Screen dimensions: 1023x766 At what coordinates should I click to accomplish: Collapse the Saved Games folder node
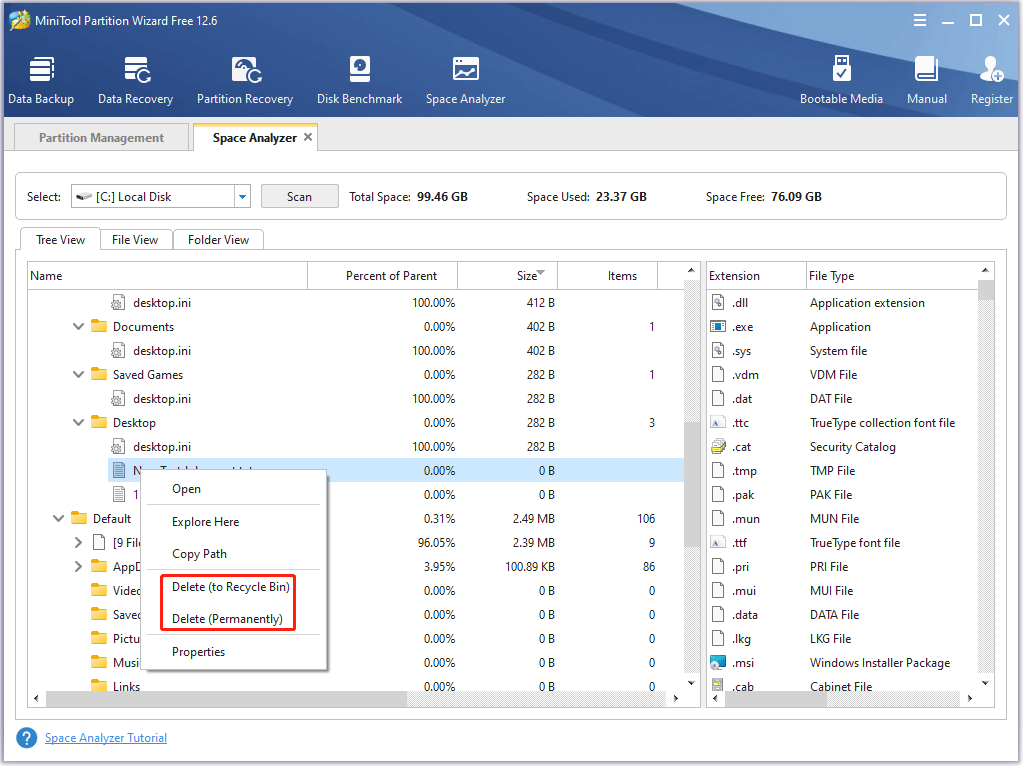coord(78,374)
